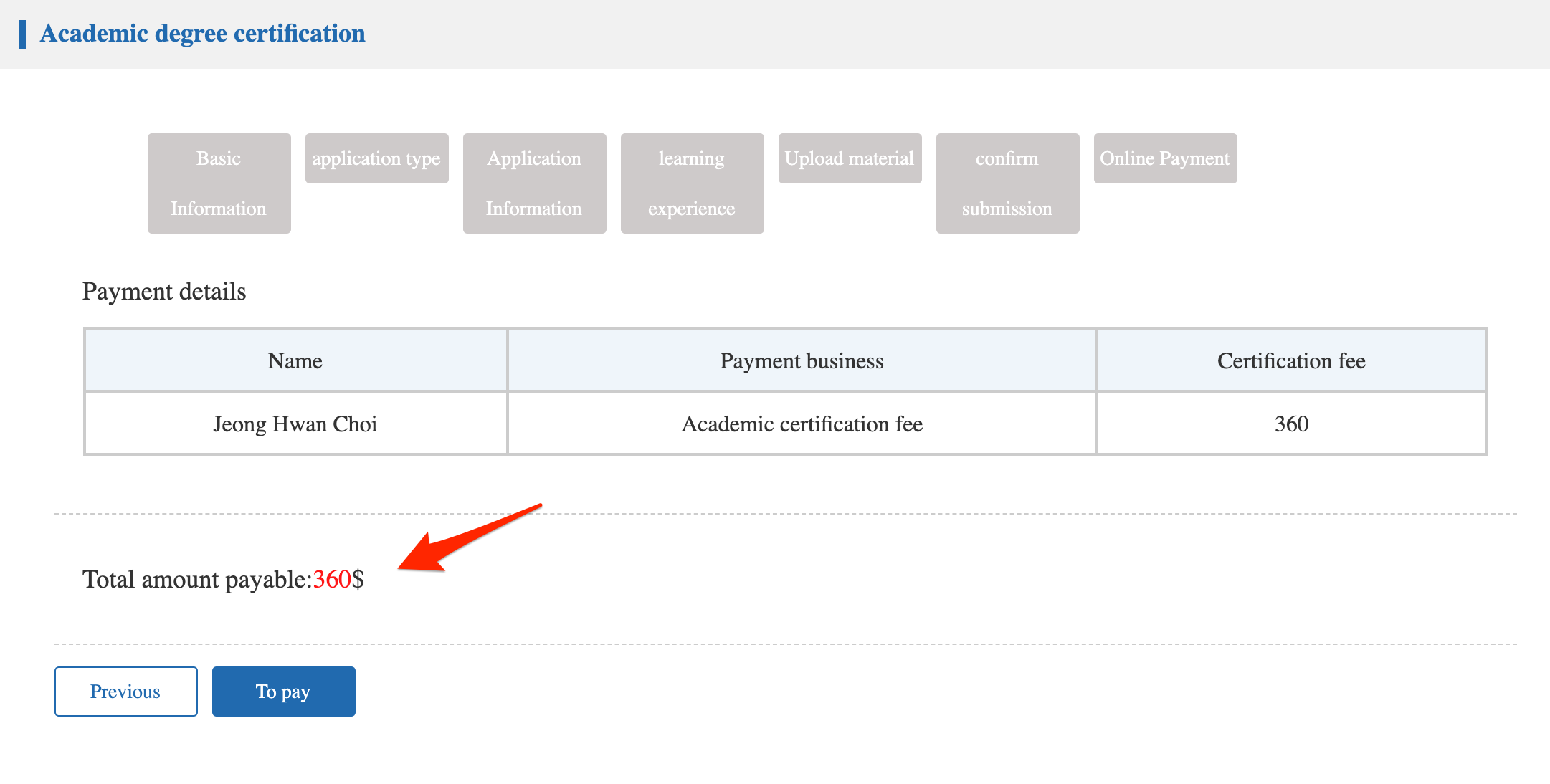The image size is (1550, 784).
Task: Click the Academic degree certification heading
Action: [x=203, y=34]
